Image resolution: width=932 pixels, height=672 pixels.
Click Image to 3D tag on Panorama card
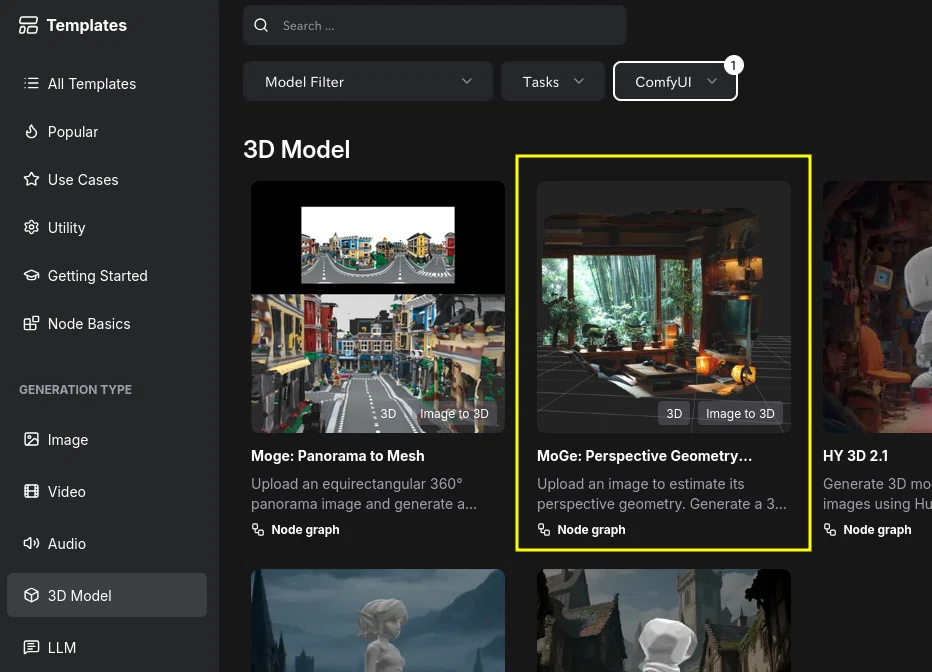[454, 414]
